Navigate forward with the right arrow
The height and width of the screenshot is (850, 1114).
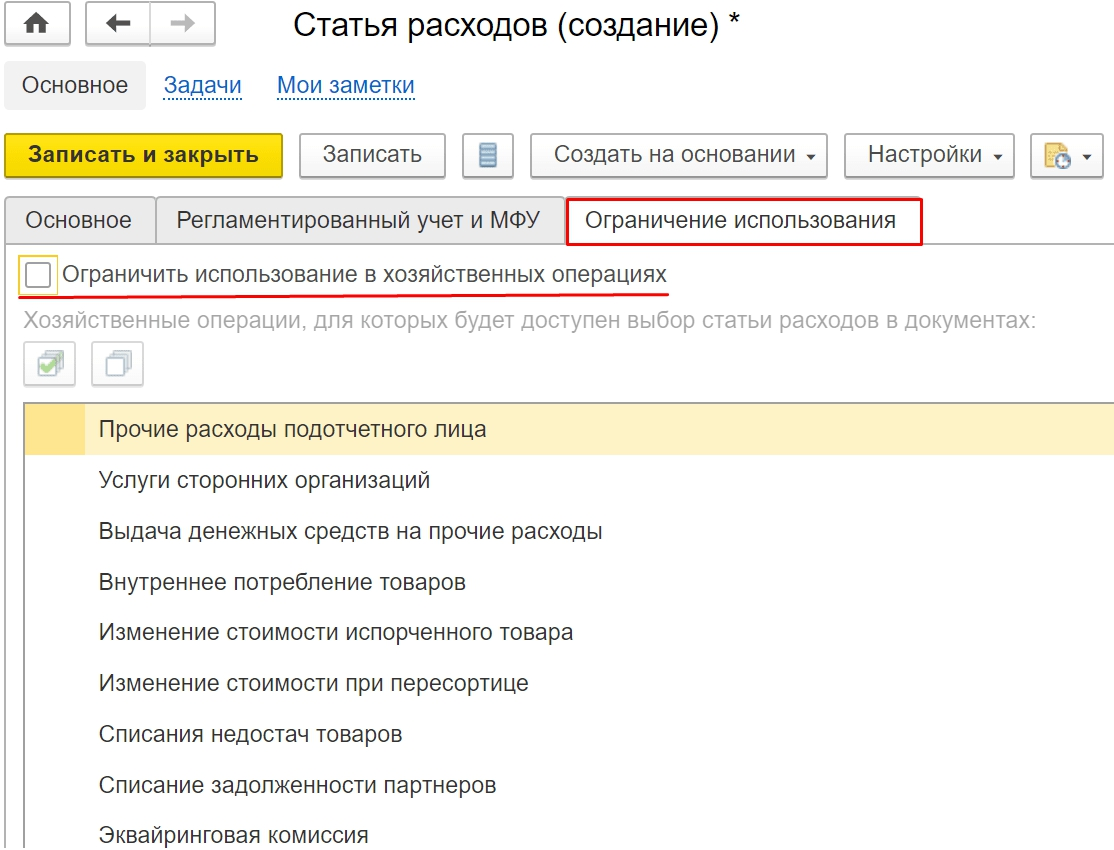[x=183, y=23]
